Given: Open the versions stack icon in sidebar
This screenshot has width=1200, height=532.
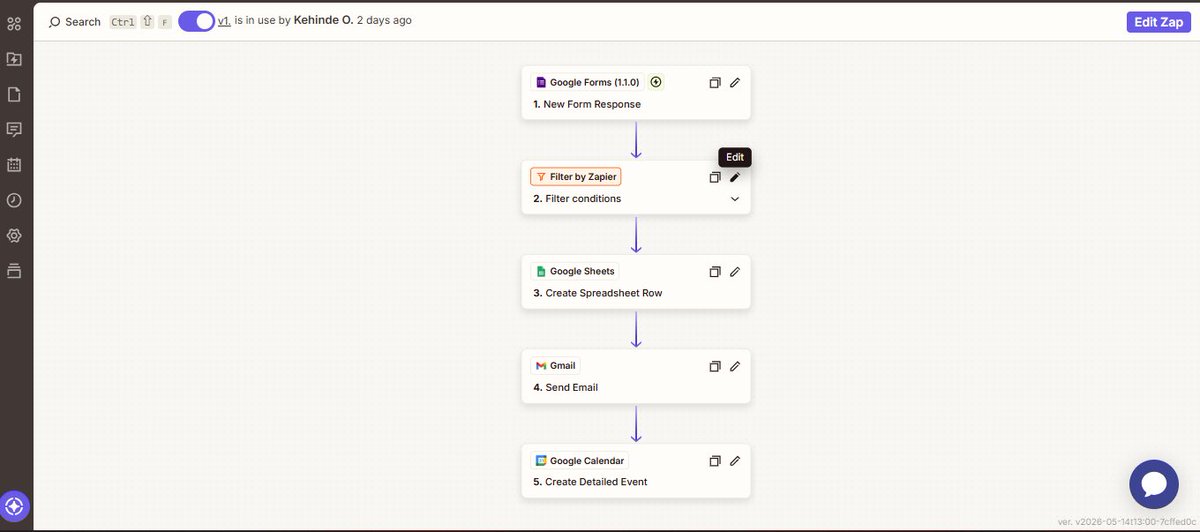Looking at the screenshot, I should click(x=14, y=271).
